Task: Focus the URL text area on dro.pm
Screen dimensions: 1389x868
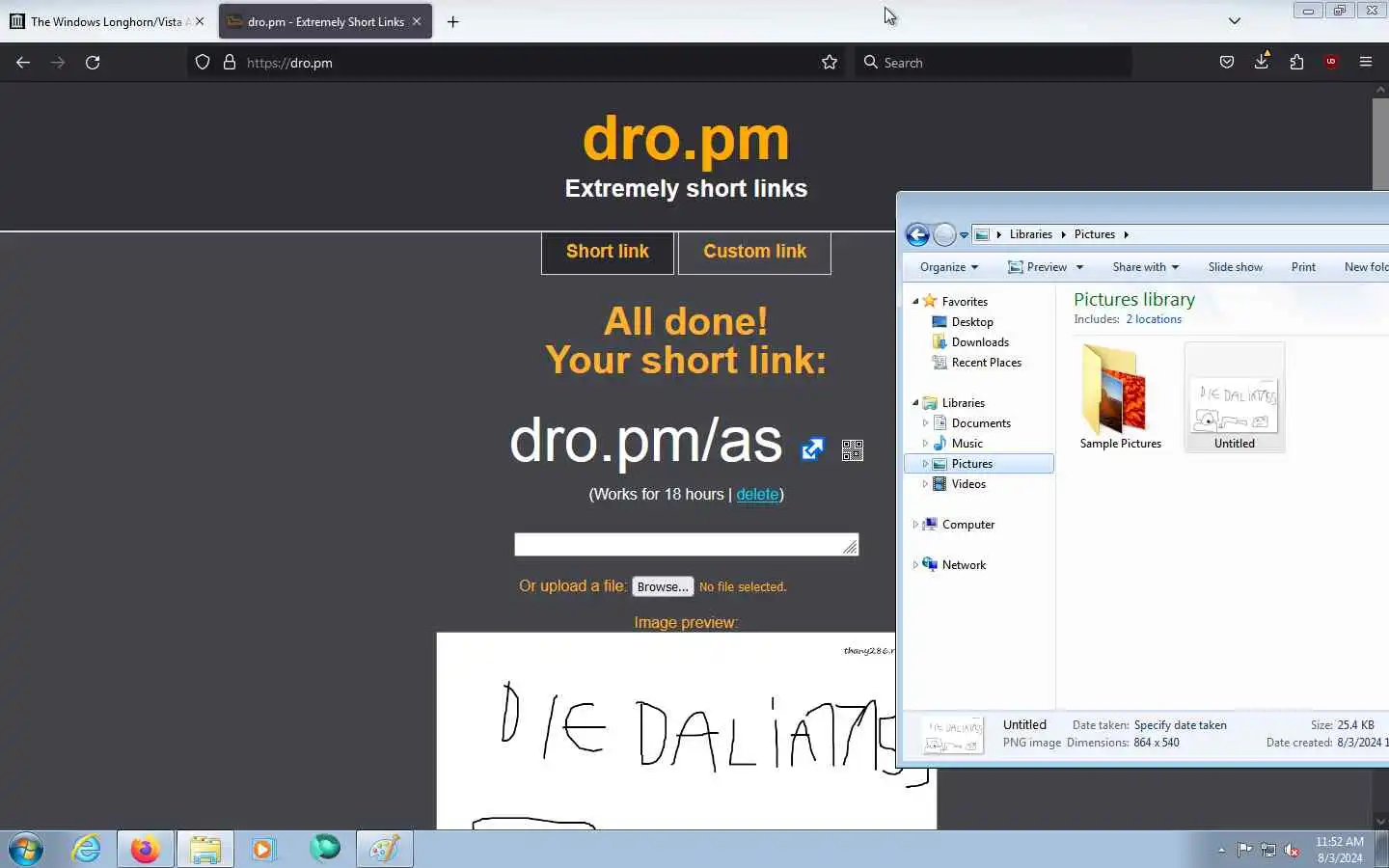Action: (686, 545)
